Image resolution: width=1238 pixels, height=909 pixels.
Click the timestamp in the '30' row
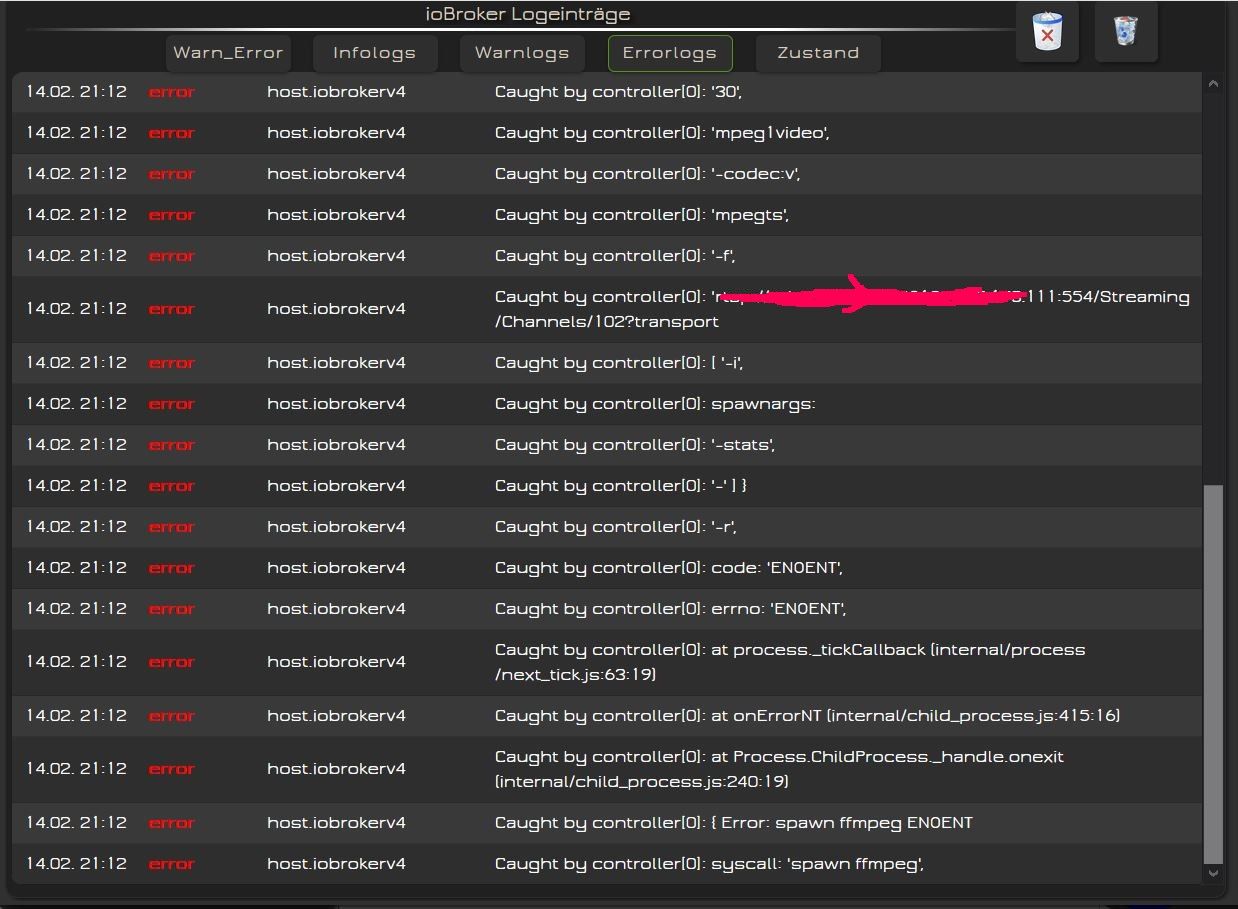(x=77, y=92)
